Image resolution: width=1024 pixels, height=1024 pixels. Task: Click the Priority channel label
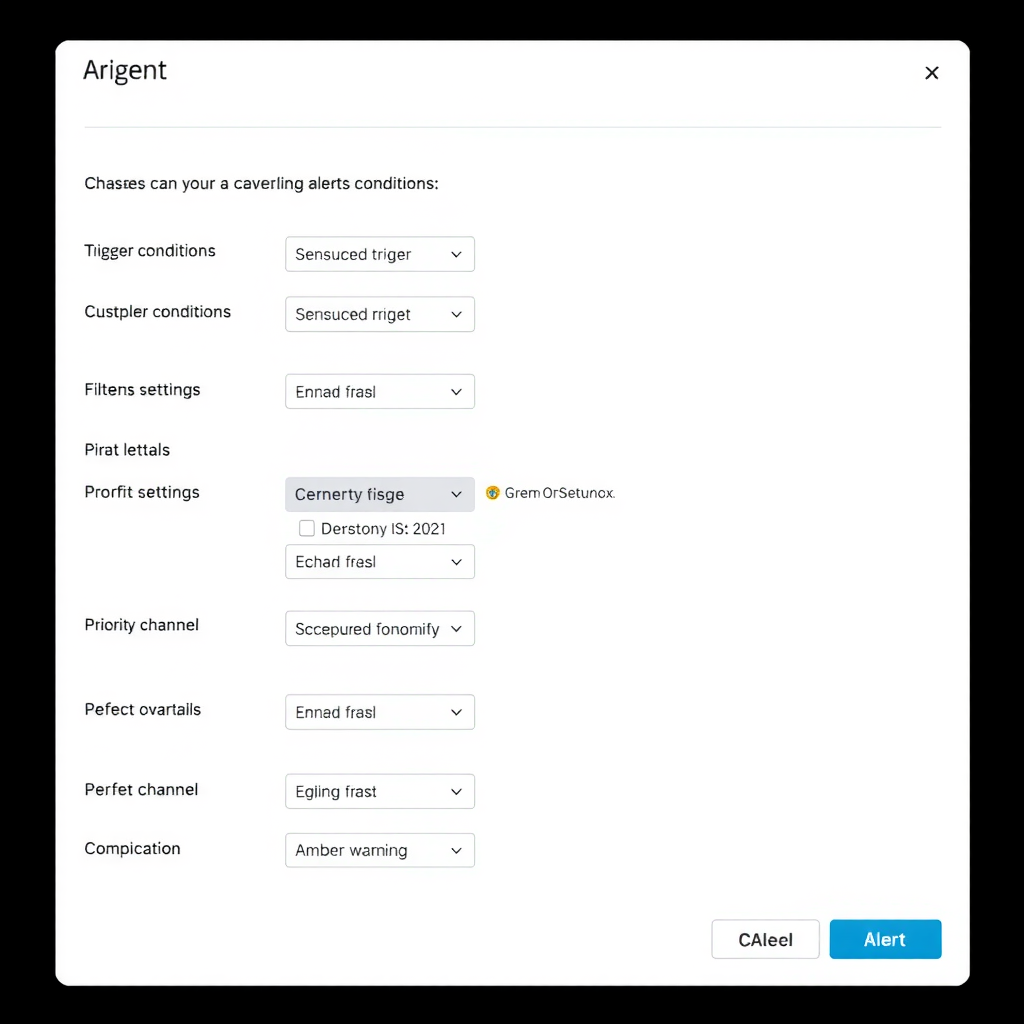coord(142,625)
